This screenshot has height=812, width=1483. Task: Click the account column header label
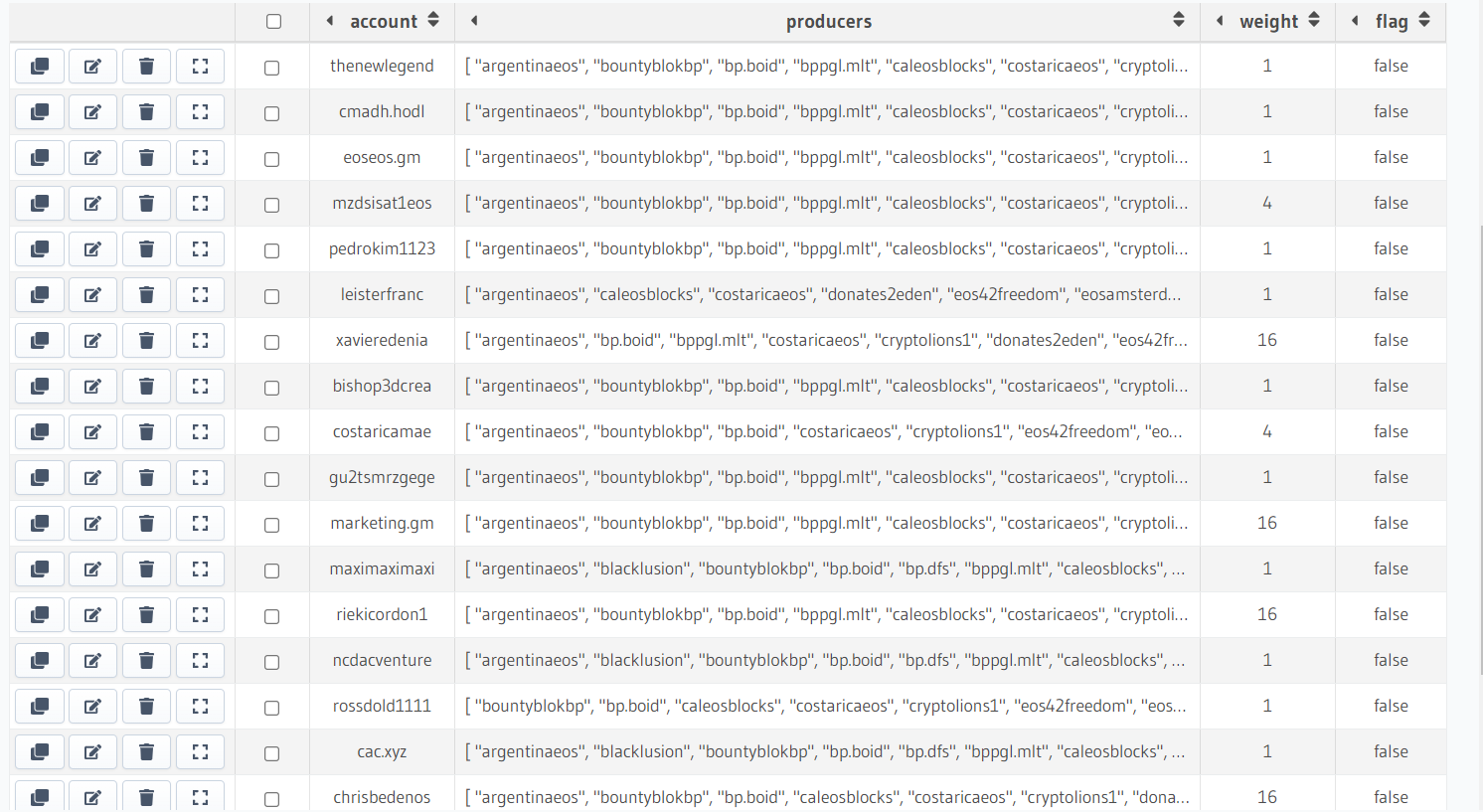tap(384, 22)
